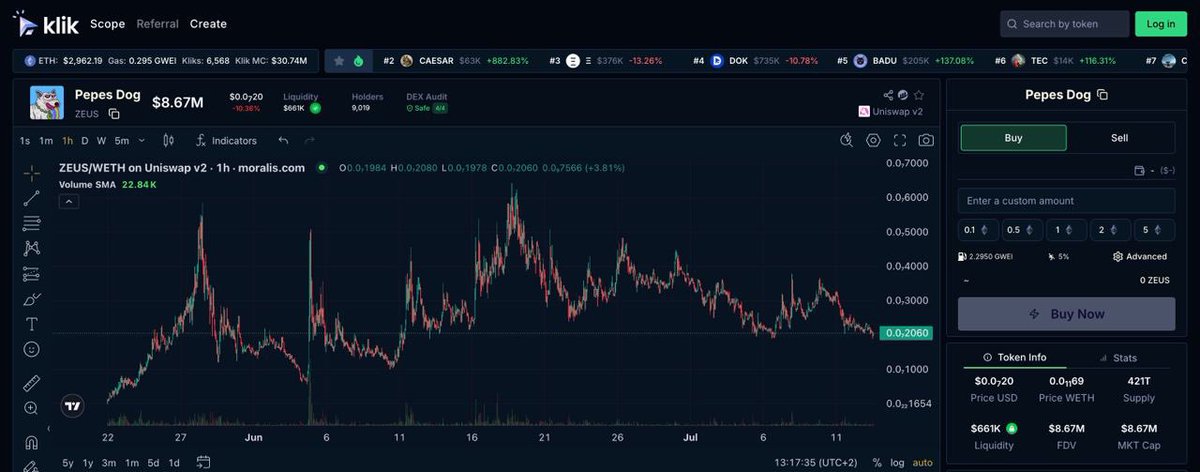The height and width of the screenshot is (472, 1200).
Task: Switch to the Stats tab
Action: [1118, 357]
